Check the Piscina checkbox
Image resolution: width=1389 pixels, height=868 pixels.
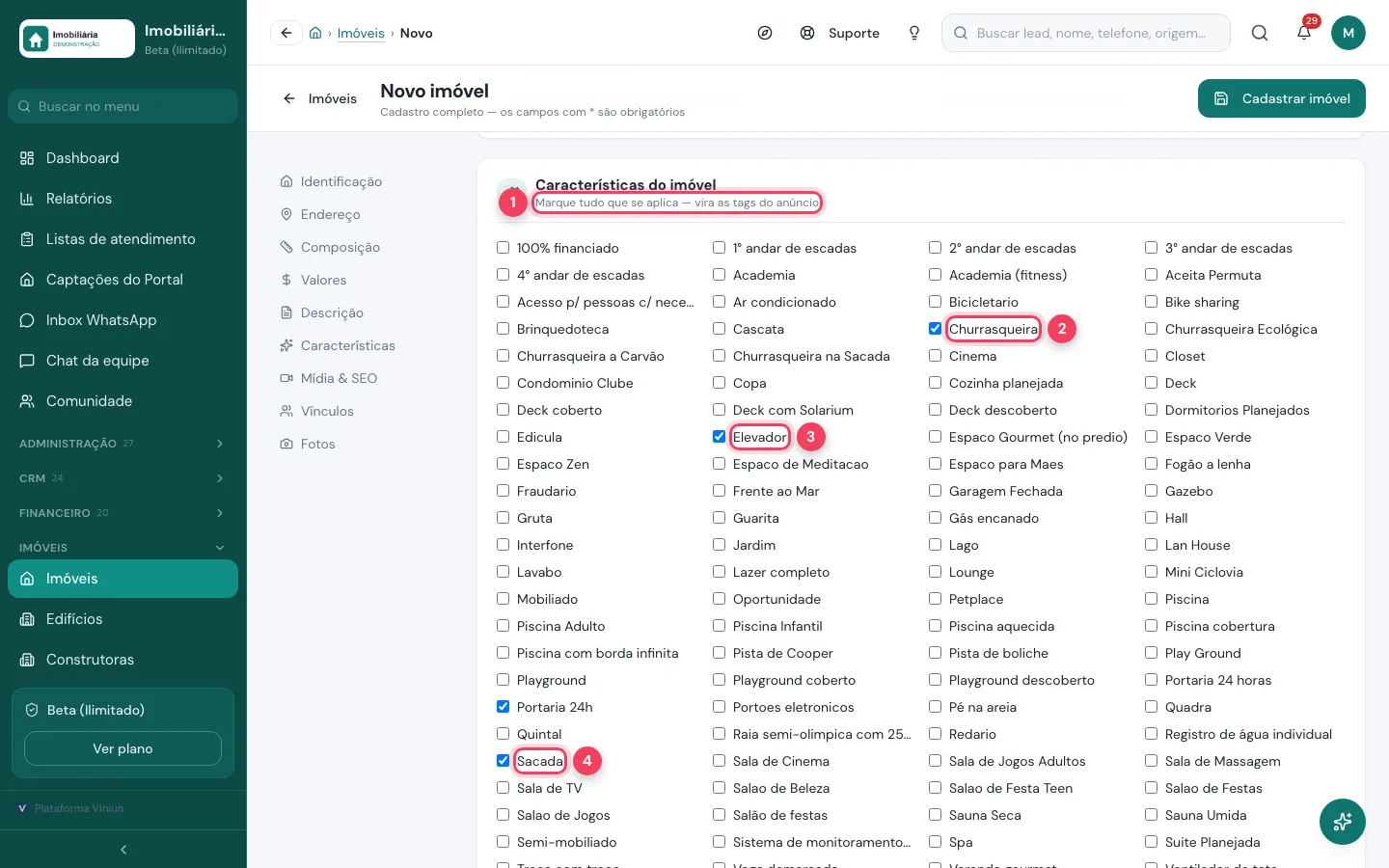(x=1151, y=599)
